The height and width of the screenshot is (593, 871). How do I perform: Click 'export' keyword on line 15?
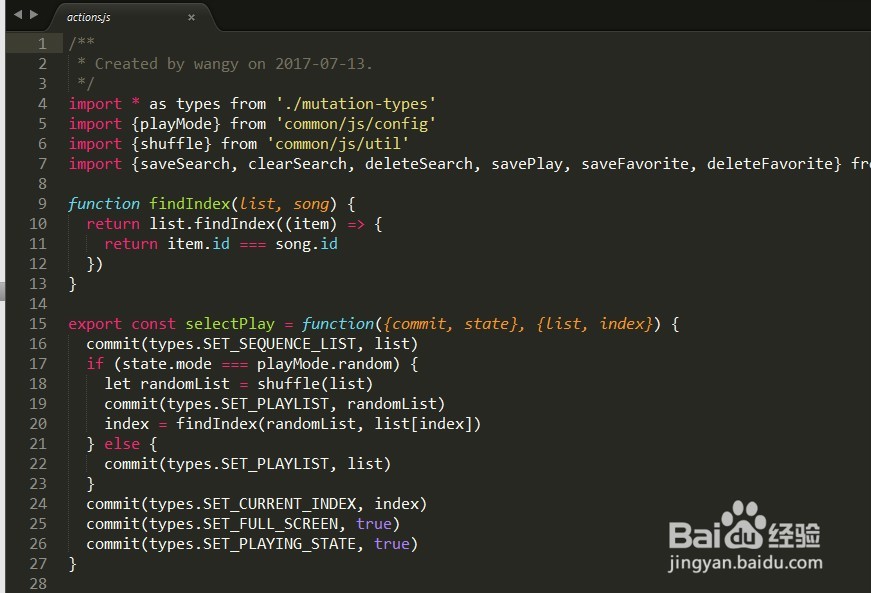pyautogui.click(x=95, y=324)
